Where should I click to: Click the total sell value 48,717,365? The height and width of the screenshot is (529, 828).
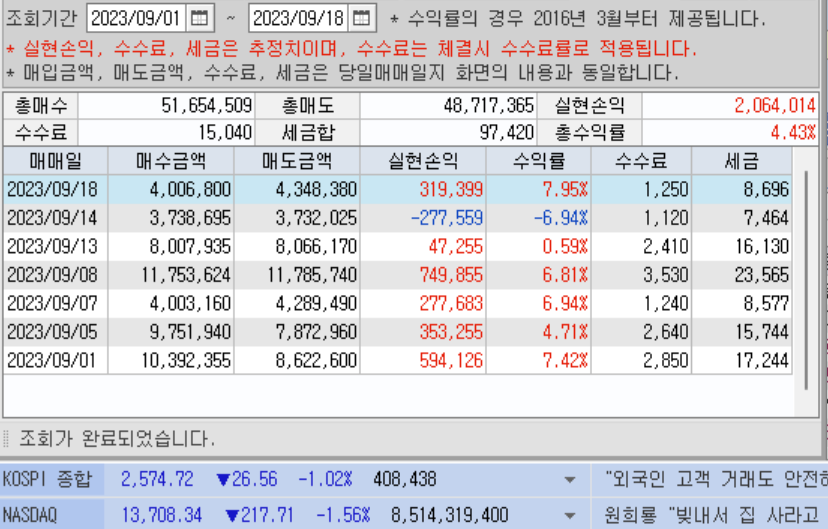(x=488, y=106)
